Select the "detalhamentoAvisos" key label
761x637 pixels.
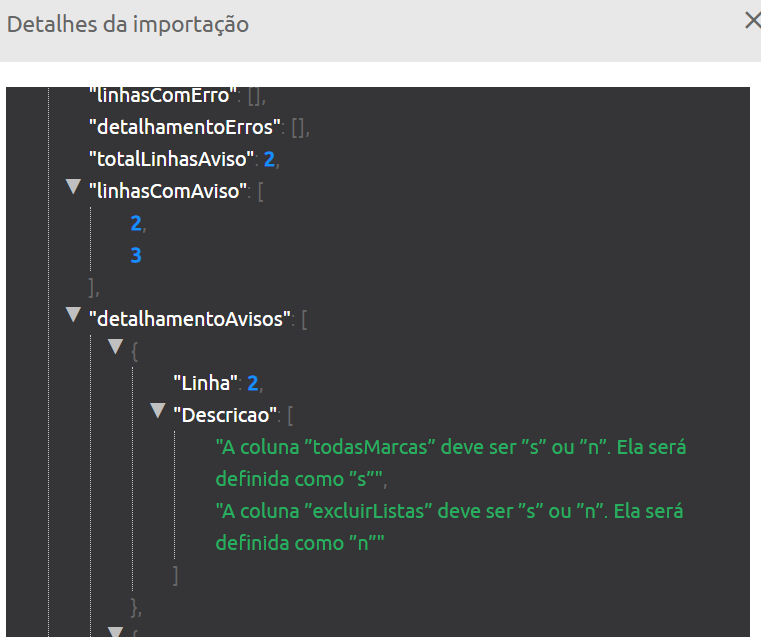[190, 320]
